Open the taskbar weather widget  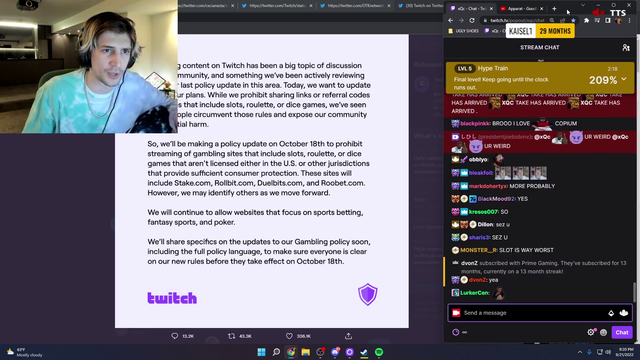24,352
